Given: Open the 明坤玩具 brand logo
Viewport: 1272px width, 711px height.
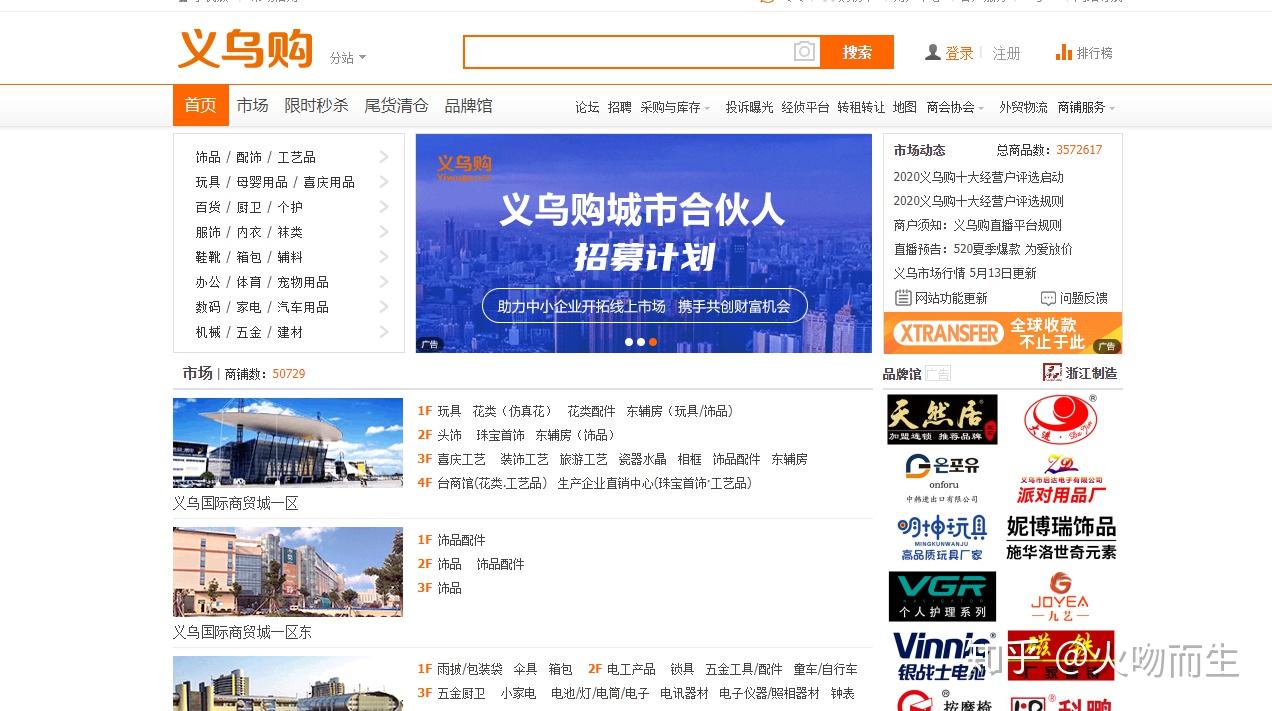Looking at the screenshot, I should 942,538.
